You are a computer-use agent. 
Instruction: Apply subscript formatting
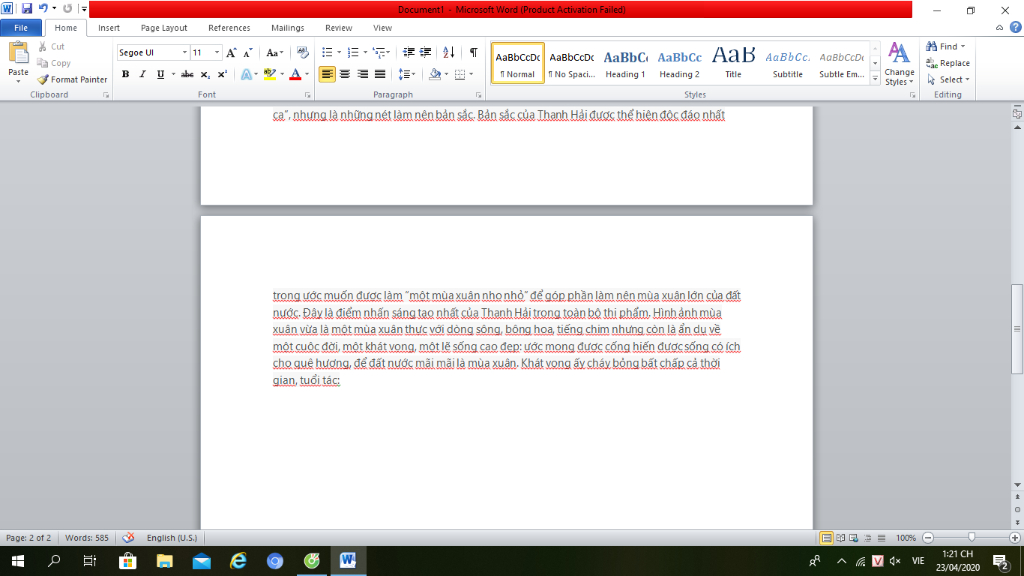point(205,74)
